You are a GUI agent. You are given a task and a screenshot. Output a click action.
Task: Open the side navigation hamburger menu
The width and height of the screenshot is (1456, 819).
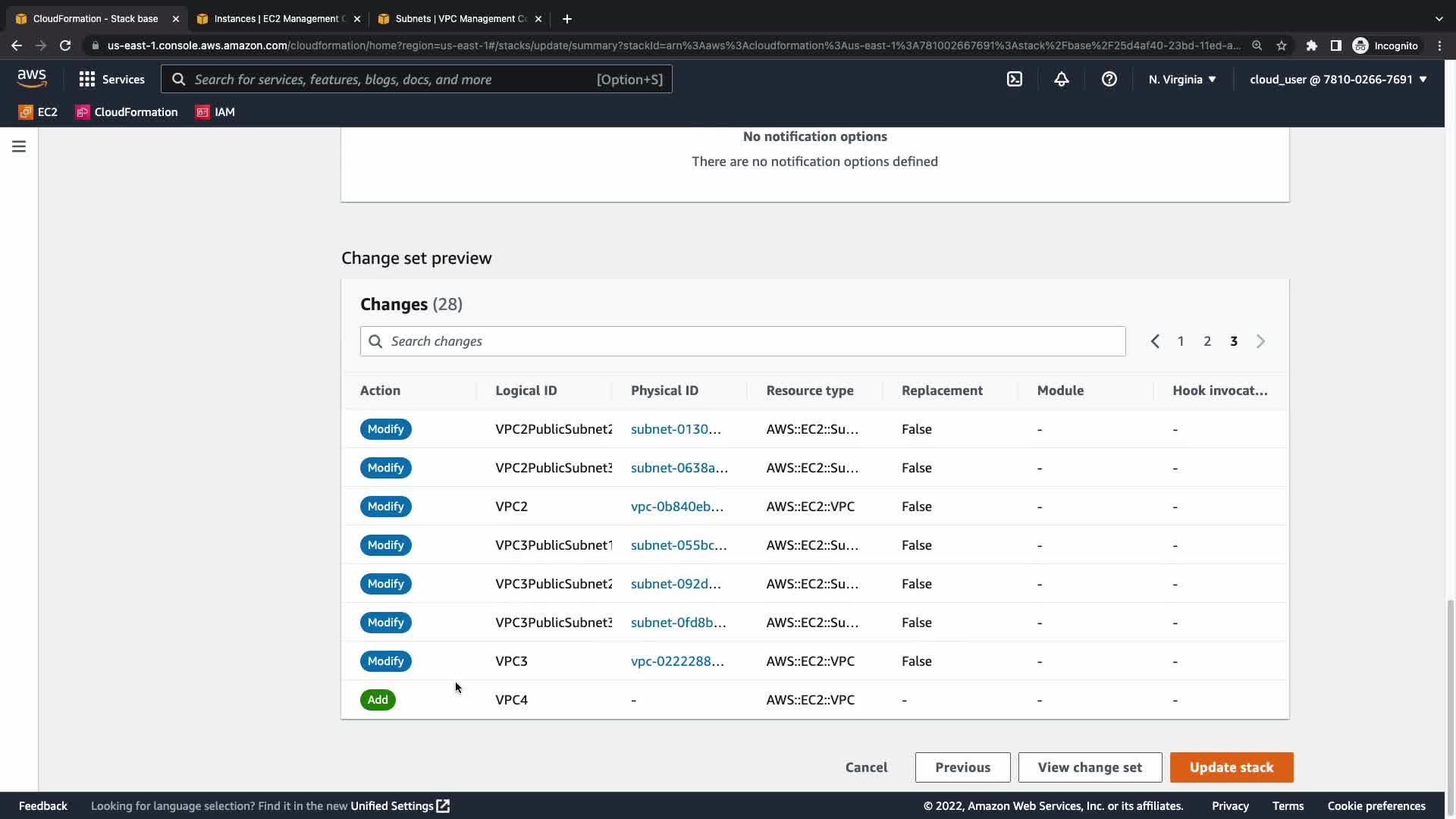(x=19, y=146)
